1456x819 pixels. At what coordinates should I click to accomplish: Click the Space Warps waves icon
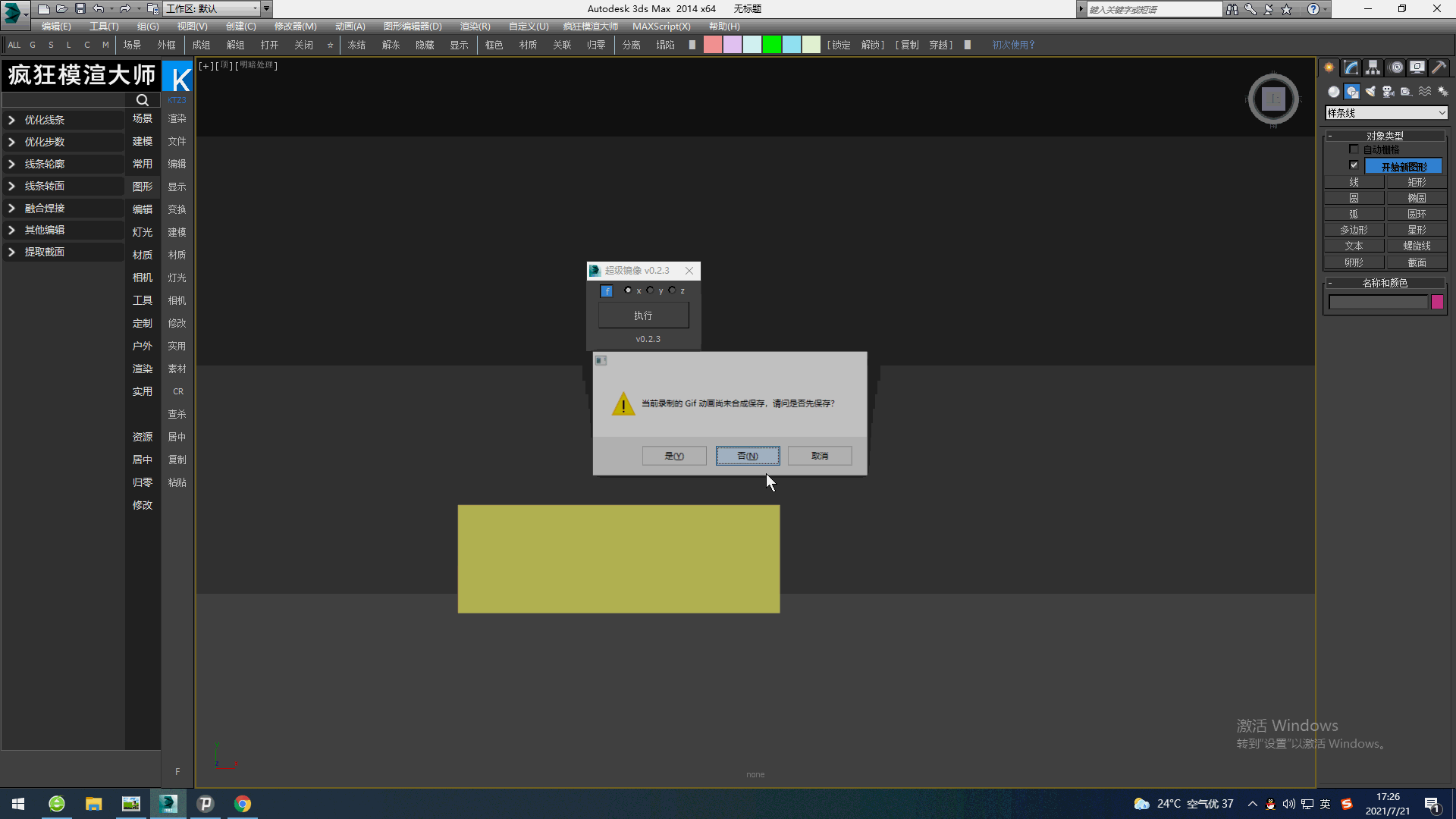pos(1425,92)
